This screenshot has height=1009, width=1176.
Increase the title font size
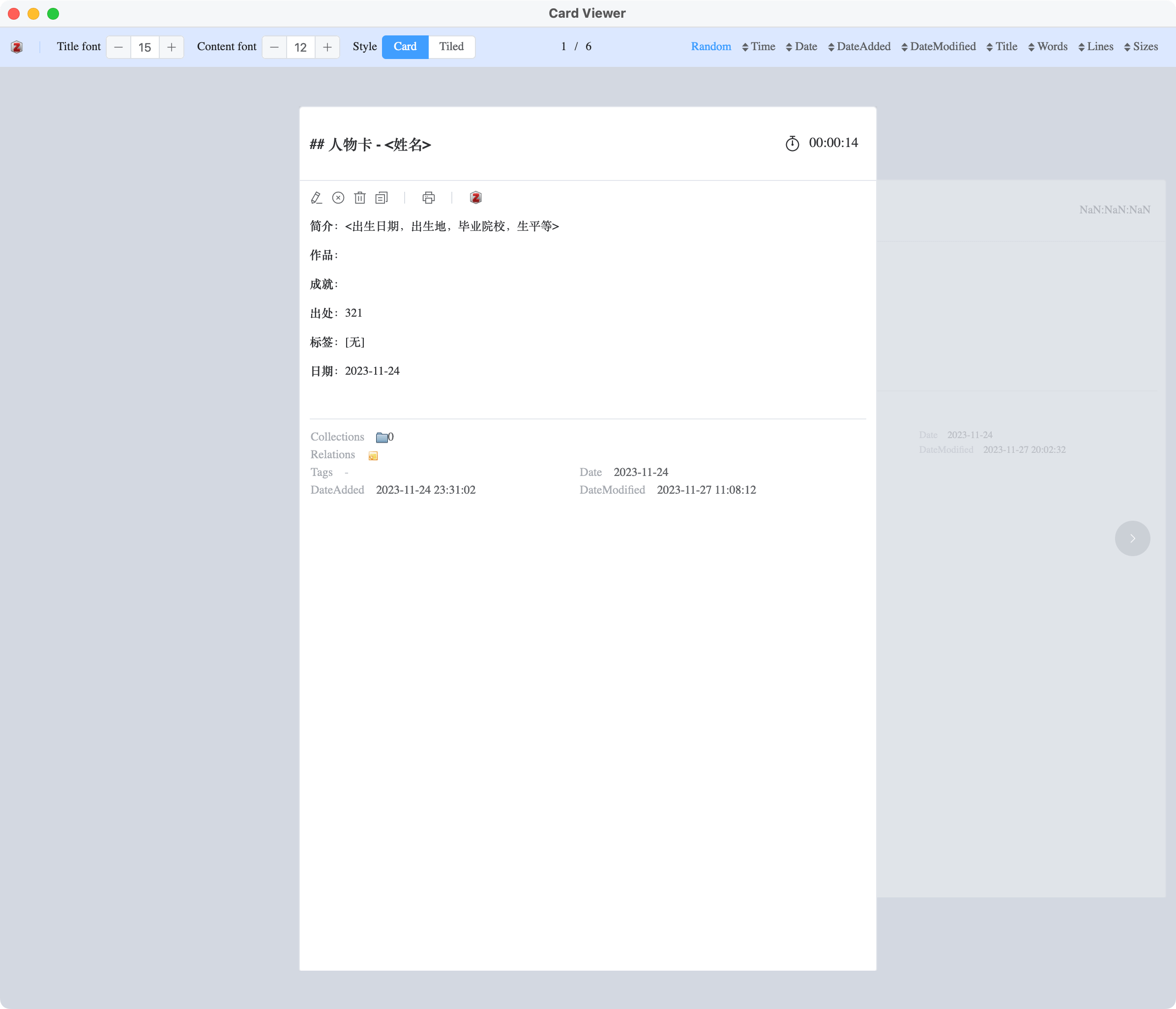[172, 47]
